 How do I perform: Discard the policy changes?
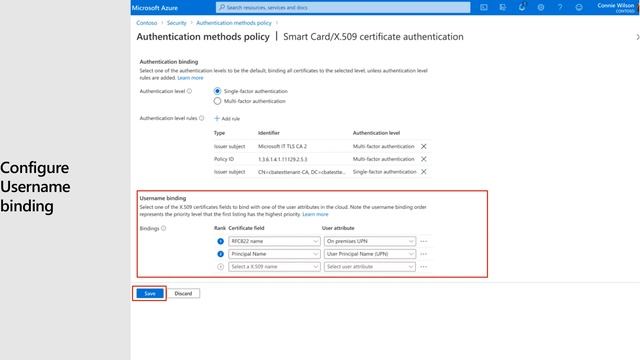coord(183,293)
